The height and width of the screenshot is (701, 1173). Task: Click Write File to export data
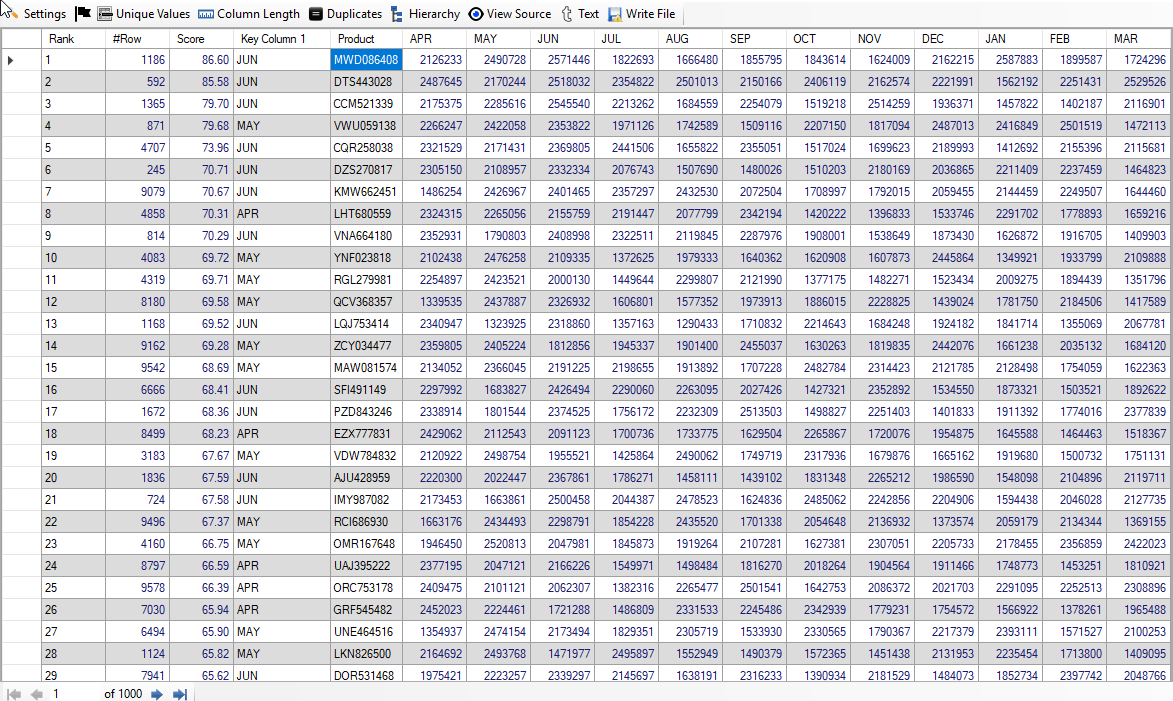point(641,14)
